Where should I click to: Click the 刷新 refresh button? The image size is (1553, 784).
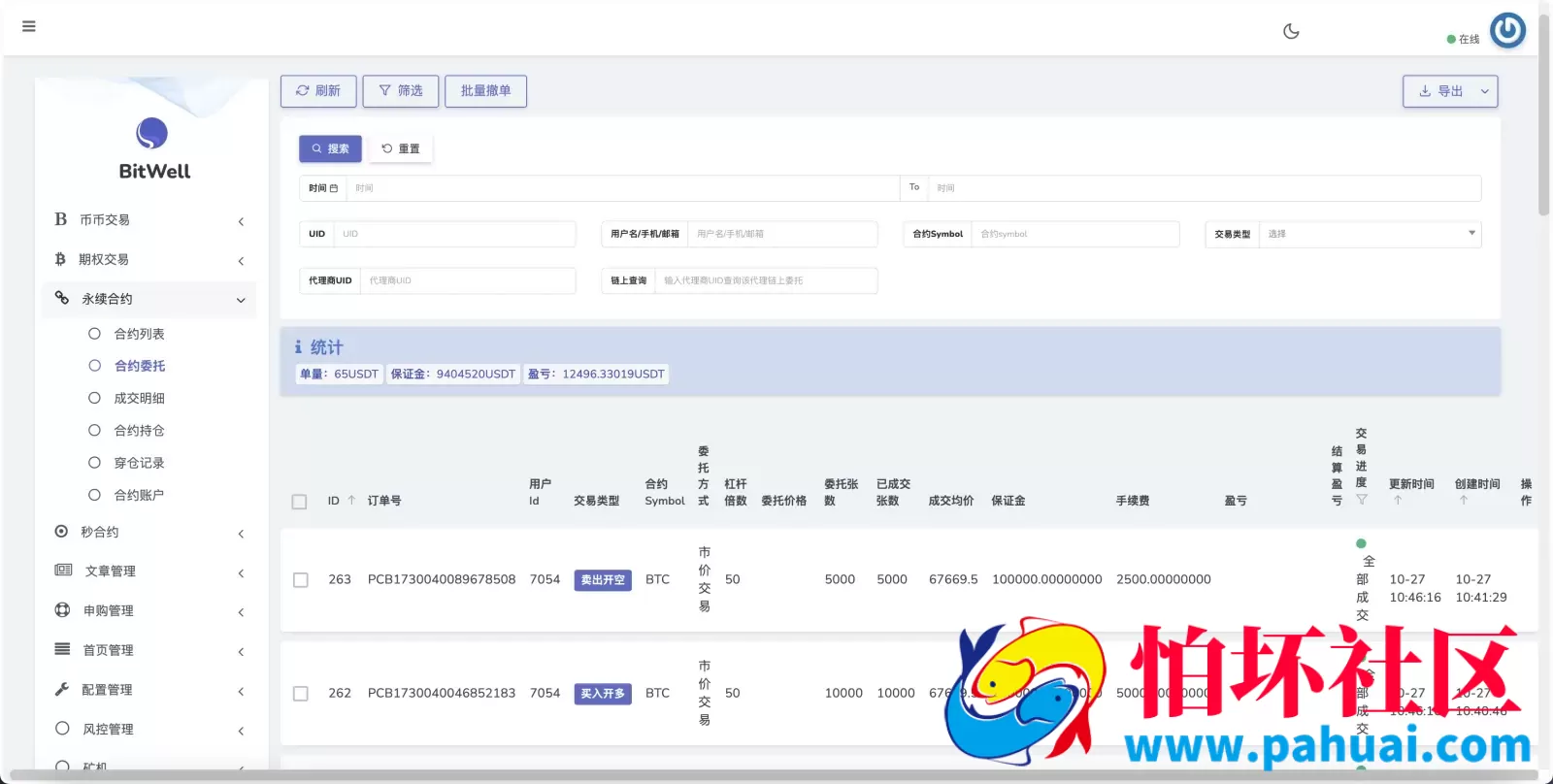[318, 91]
